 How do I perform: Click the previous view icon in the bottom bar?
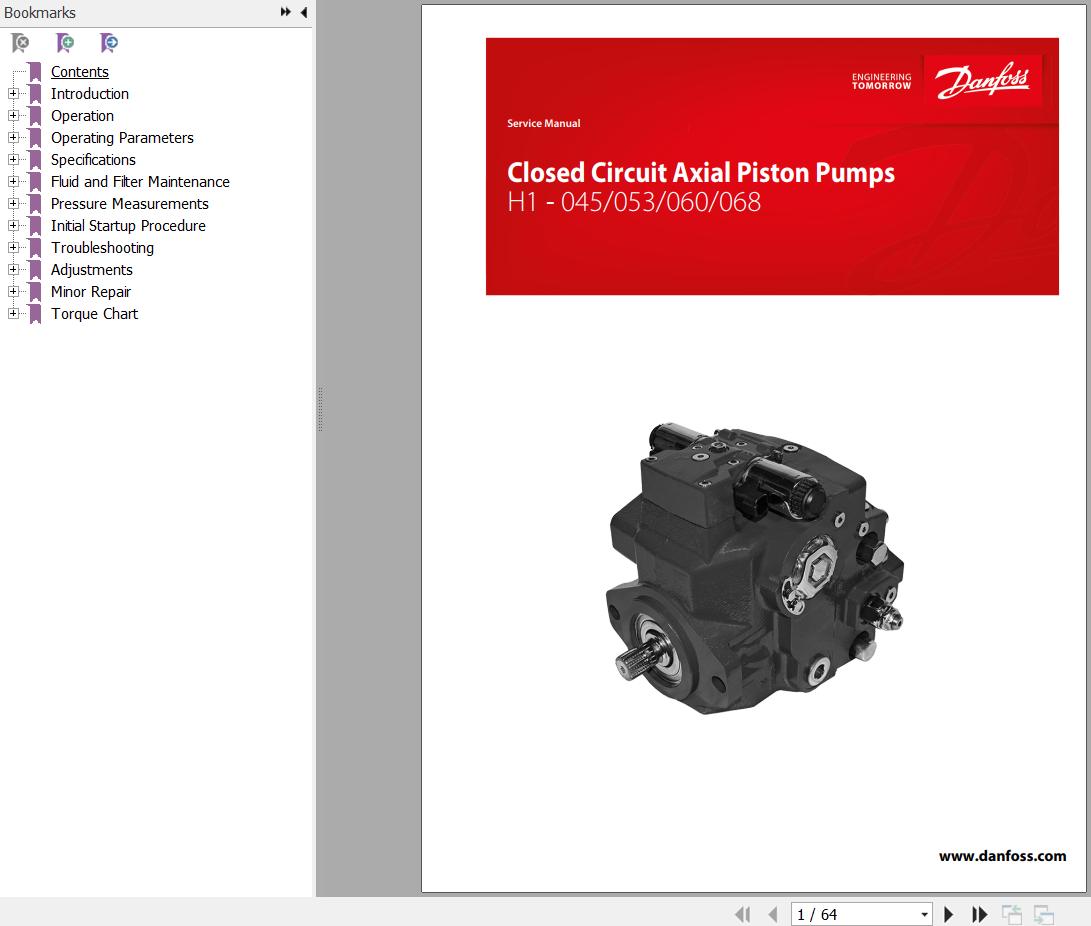click(1012, 914)
